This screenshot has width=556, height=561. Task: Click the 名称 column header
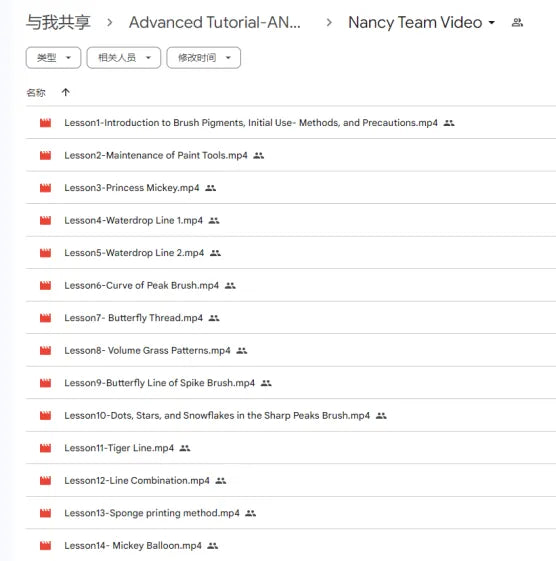pyautogui.click(x=36, y=93)
